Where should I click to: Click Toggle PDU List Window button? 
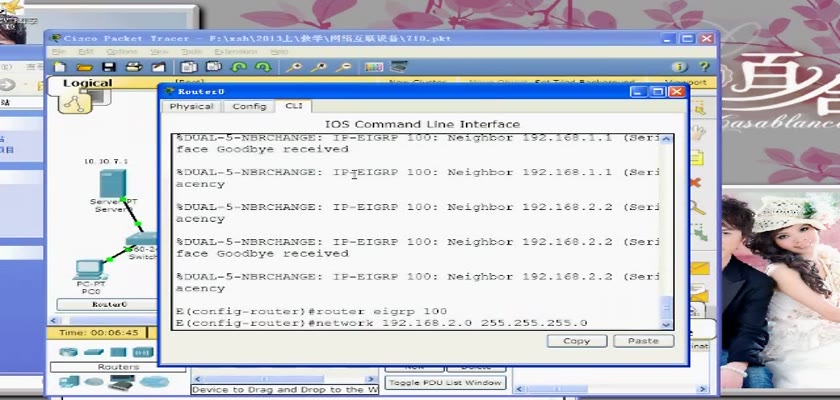(x=445, y=383)
